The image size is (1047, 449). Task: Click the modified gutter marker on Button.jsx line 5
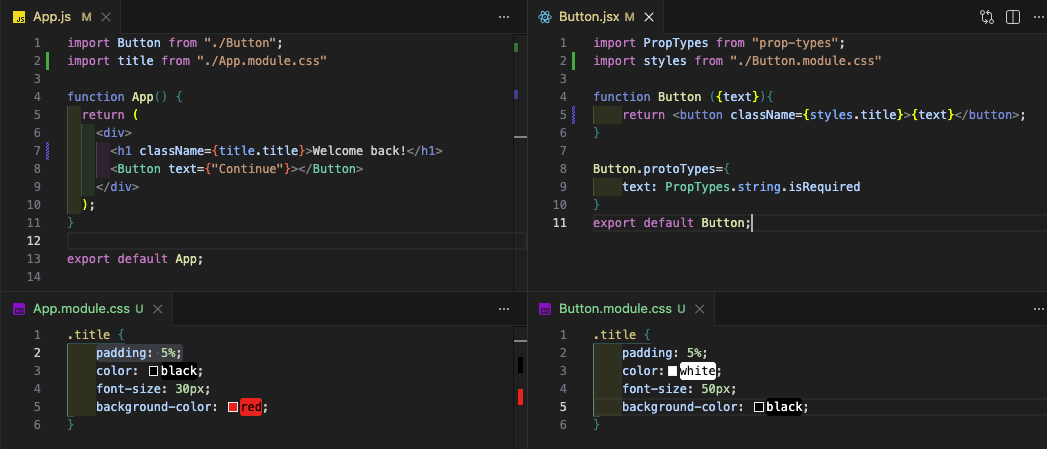pyautogui.click(x=573, y=115)
